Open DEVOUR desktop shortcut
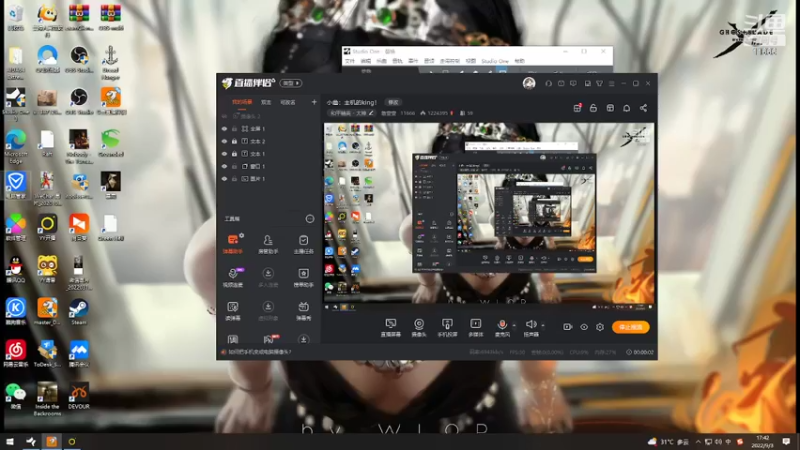 79,396
